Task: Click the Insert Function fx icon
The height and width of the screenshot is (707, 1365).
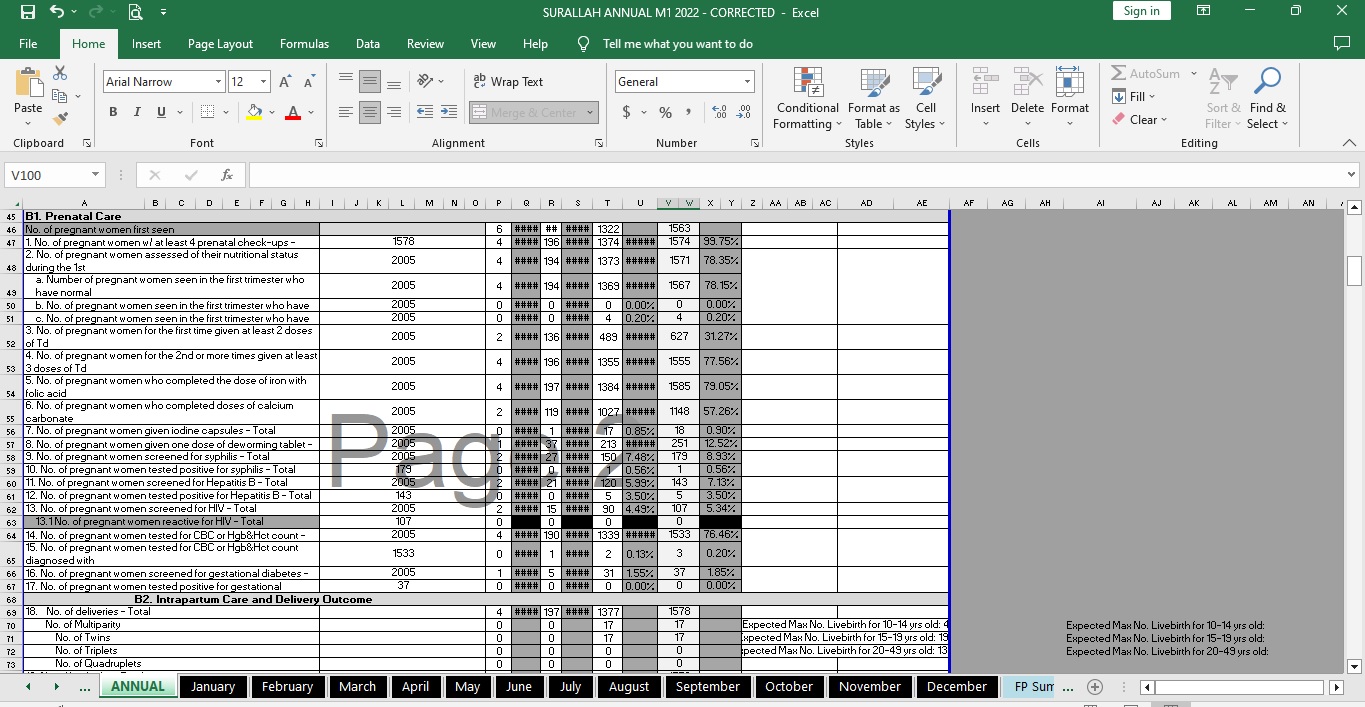Action: tap(227, 175)
